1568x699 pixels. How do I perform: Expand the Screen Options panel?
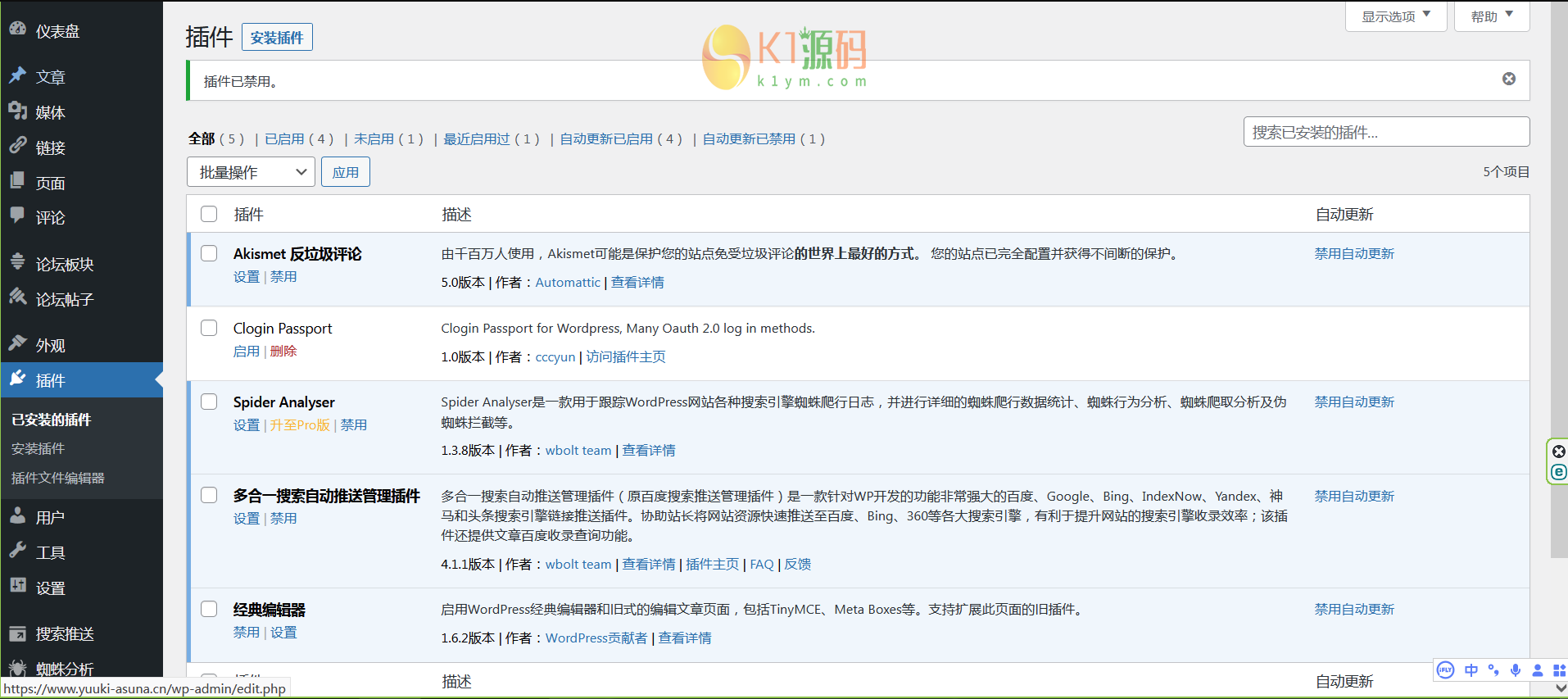(1395, 16)
